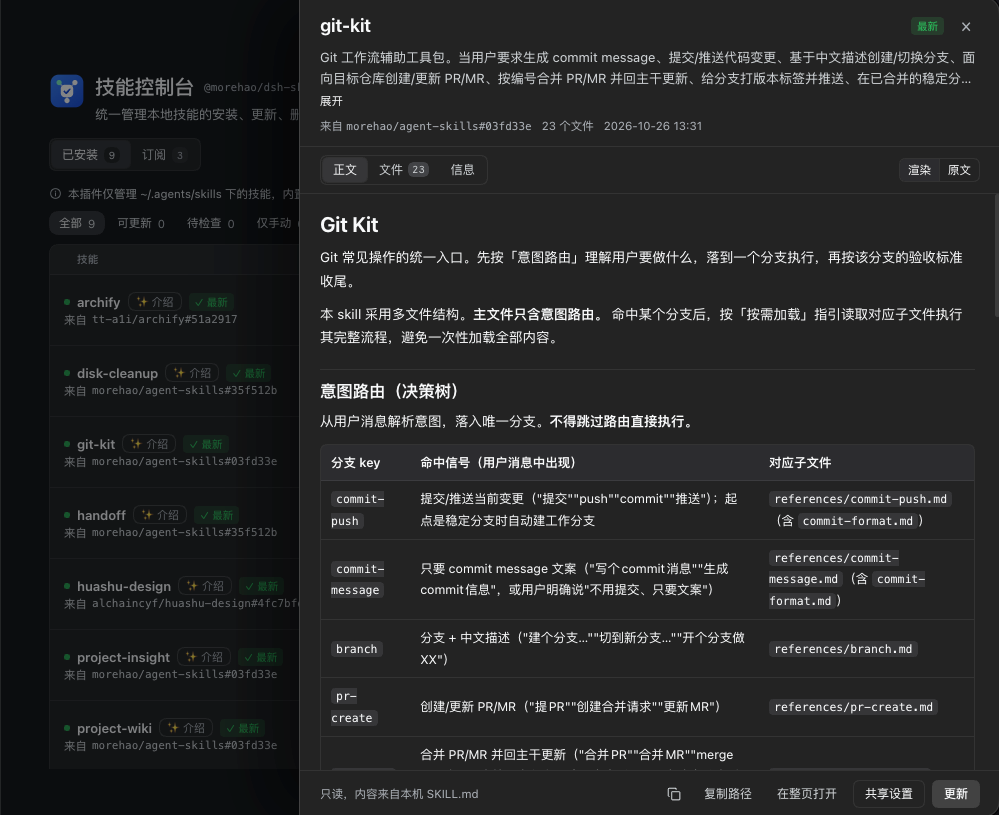Open the project-insight 介绍 badge
The width and height of the screenshot is (999, 815).
[x=205, y=656]
